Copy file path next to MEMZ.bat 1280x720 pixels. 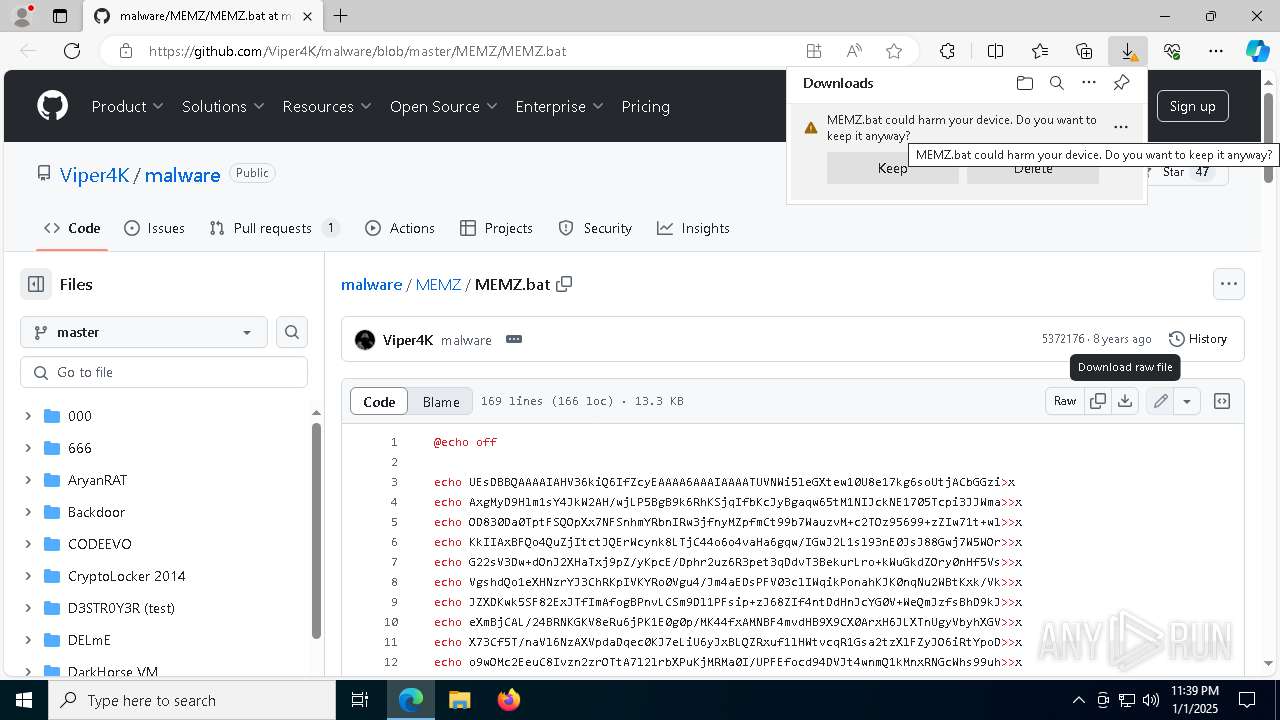coord(564,284)
